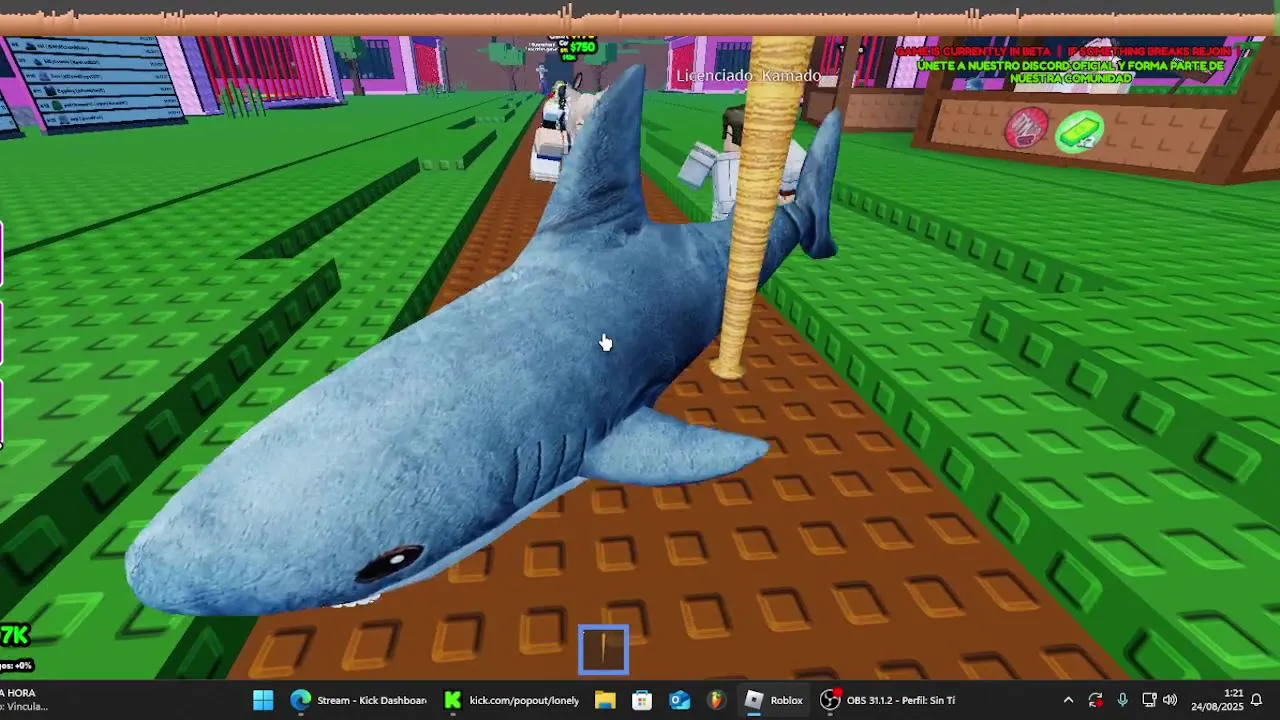Click the green "7K" money counter
Viewport: 1280px width, 720px height.
(15, 635)
